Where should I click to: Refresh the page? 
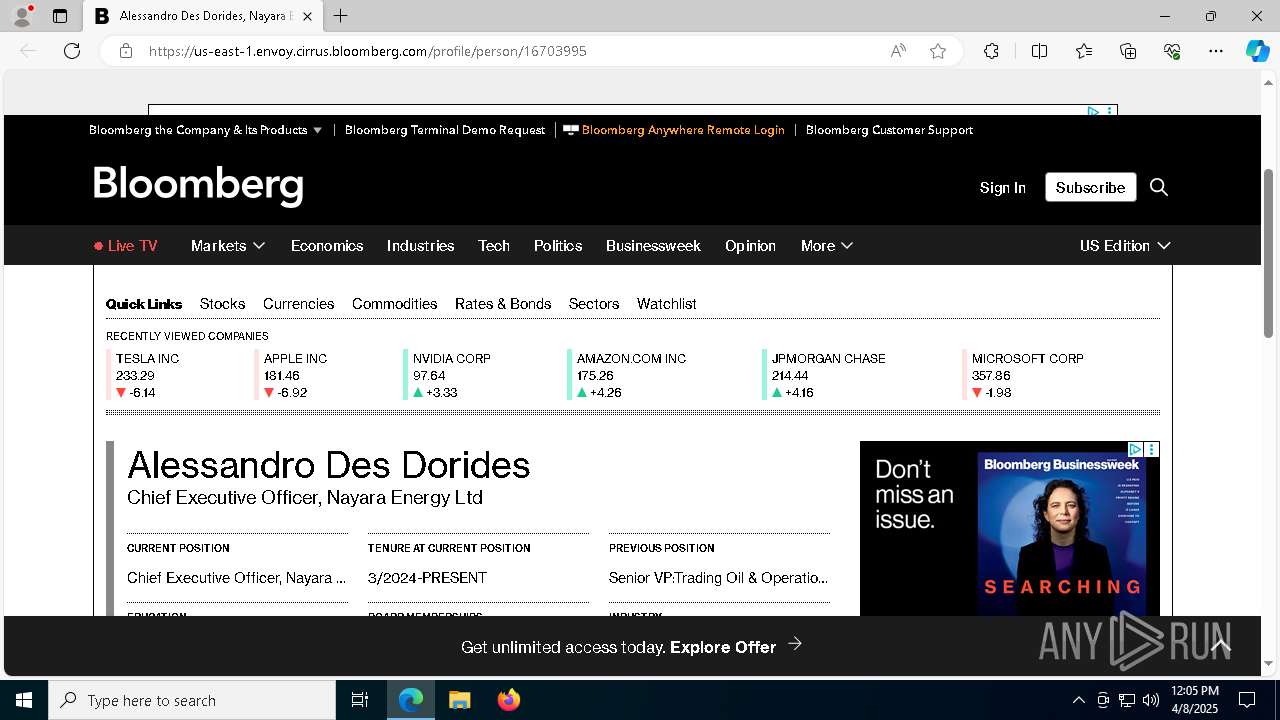72,51
